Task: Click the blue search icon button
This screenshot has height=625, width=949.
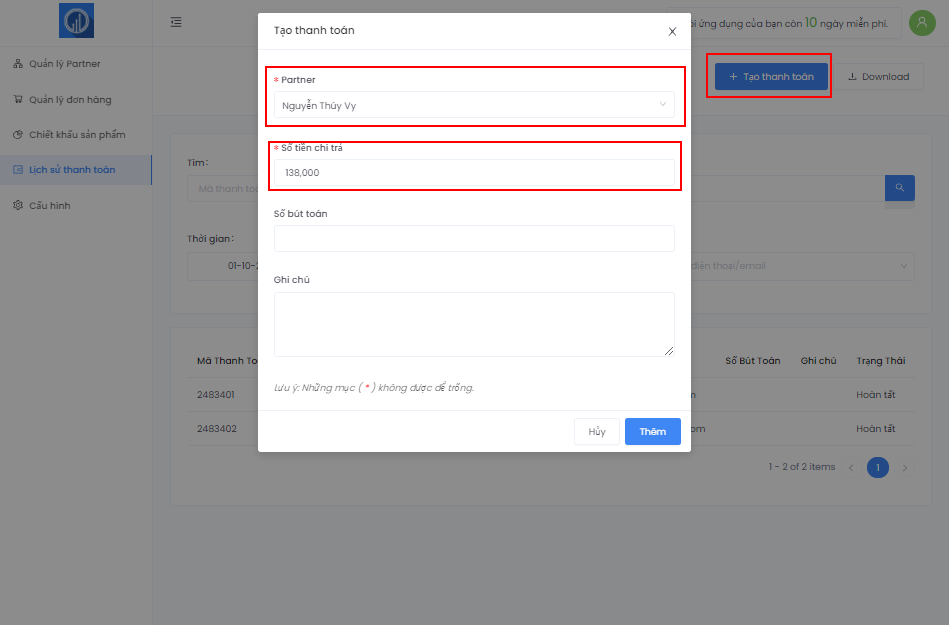Action: (x=899, y=188)
